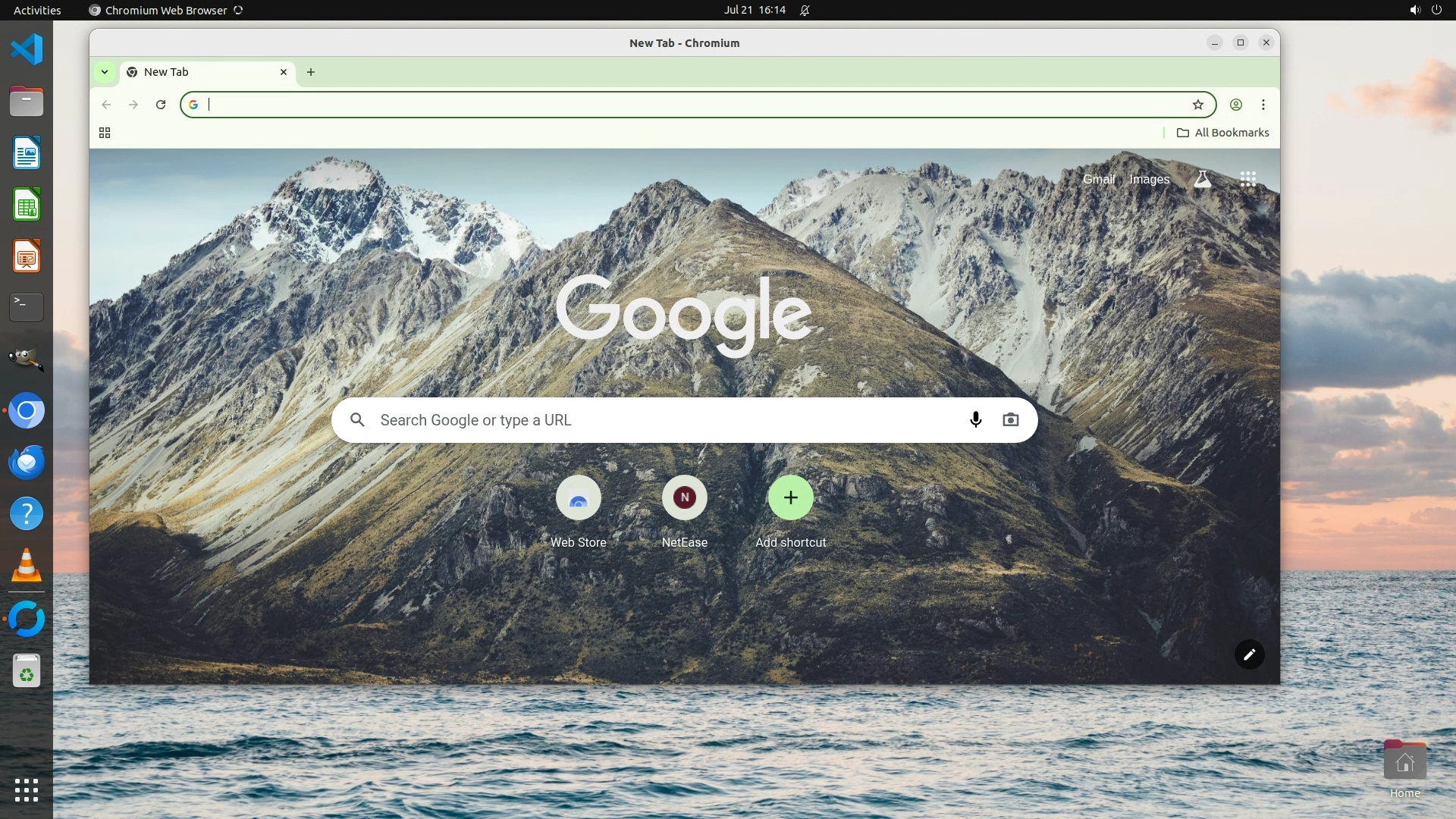
Task: Expand the tab search dropdown arrow
Action: point(105,72)
